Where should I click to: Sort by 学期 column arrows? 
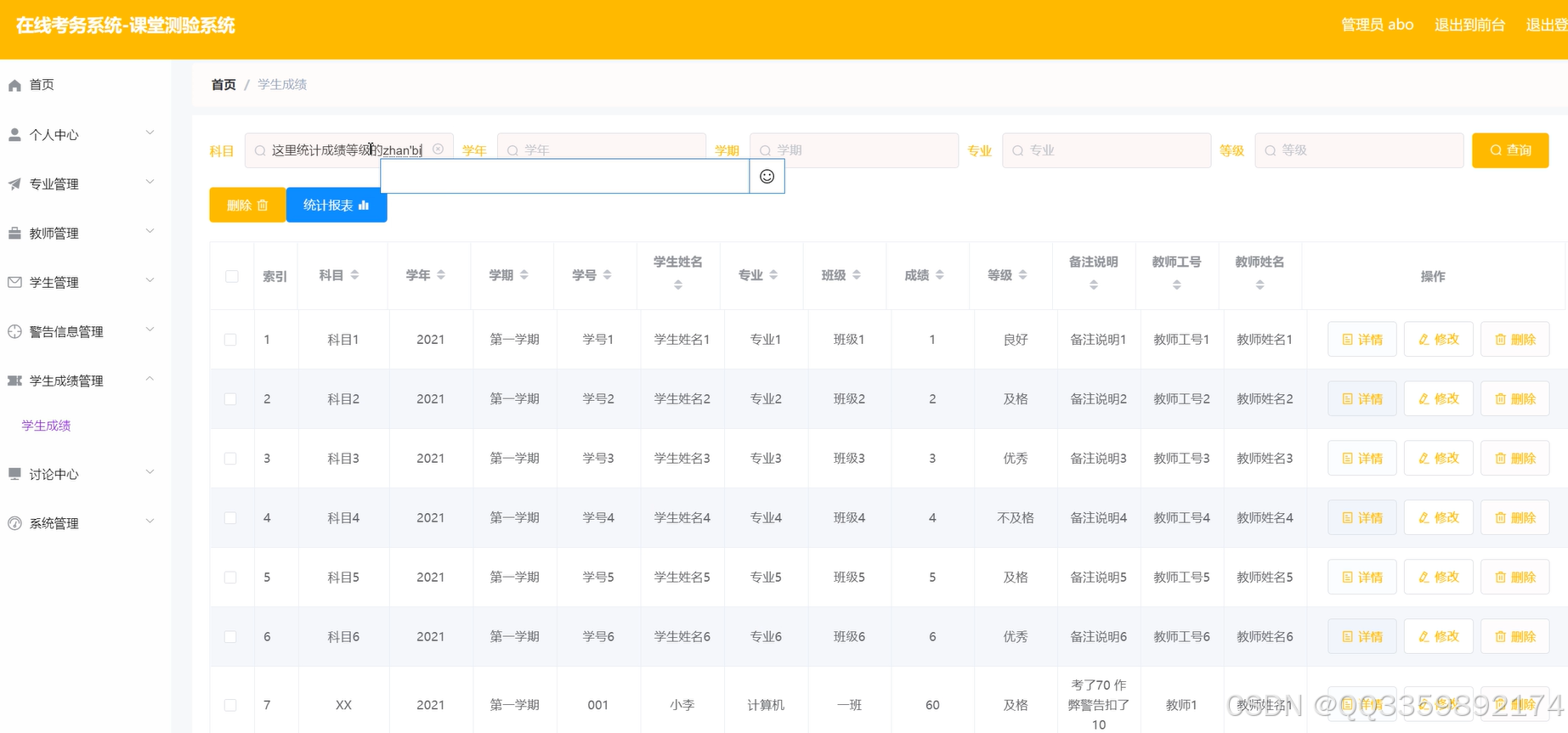click(x=524, y=275)
